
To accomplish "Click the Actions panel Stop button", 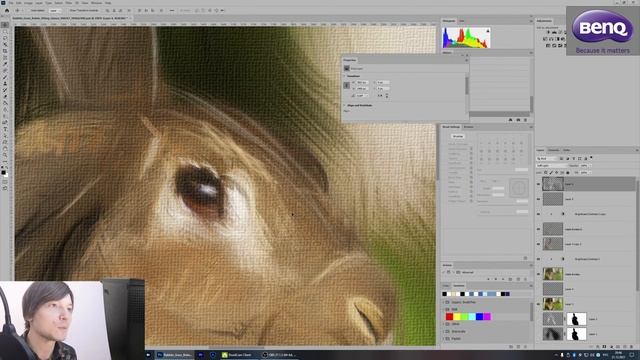I will click(x=489, y=279).
